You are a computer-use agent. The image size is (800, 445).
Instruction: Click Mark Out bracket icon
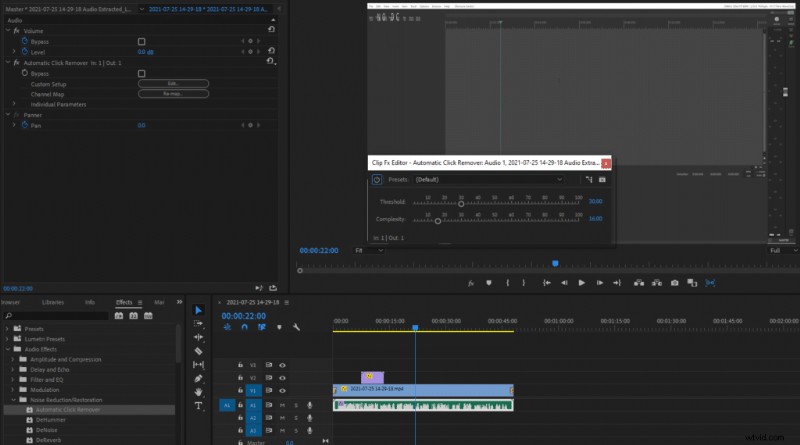coord(523,283)
